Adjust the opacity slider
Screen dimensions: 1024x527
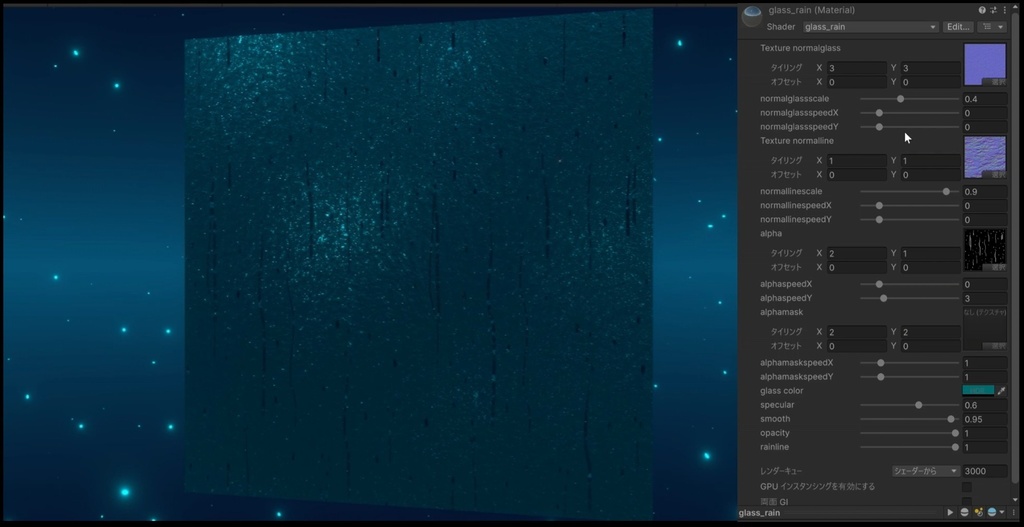click(909, 433)
